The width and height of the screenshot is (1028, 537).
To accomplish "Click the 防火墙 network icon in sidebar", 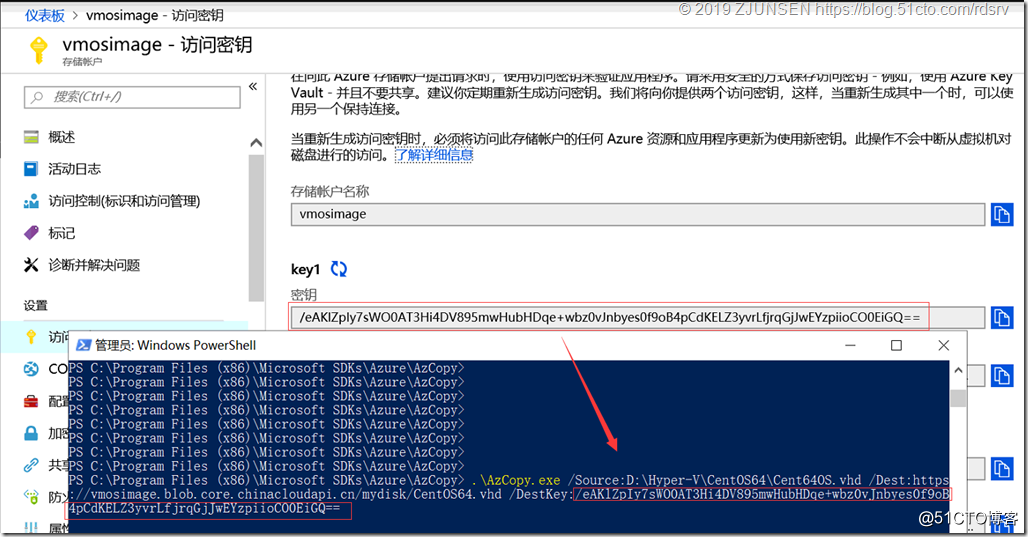I will (31, 497).
